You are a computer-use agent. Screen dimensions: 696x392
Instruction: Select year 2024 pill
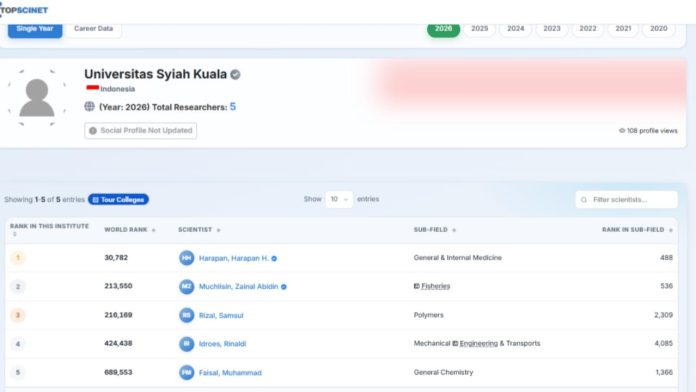pos(516,29)
